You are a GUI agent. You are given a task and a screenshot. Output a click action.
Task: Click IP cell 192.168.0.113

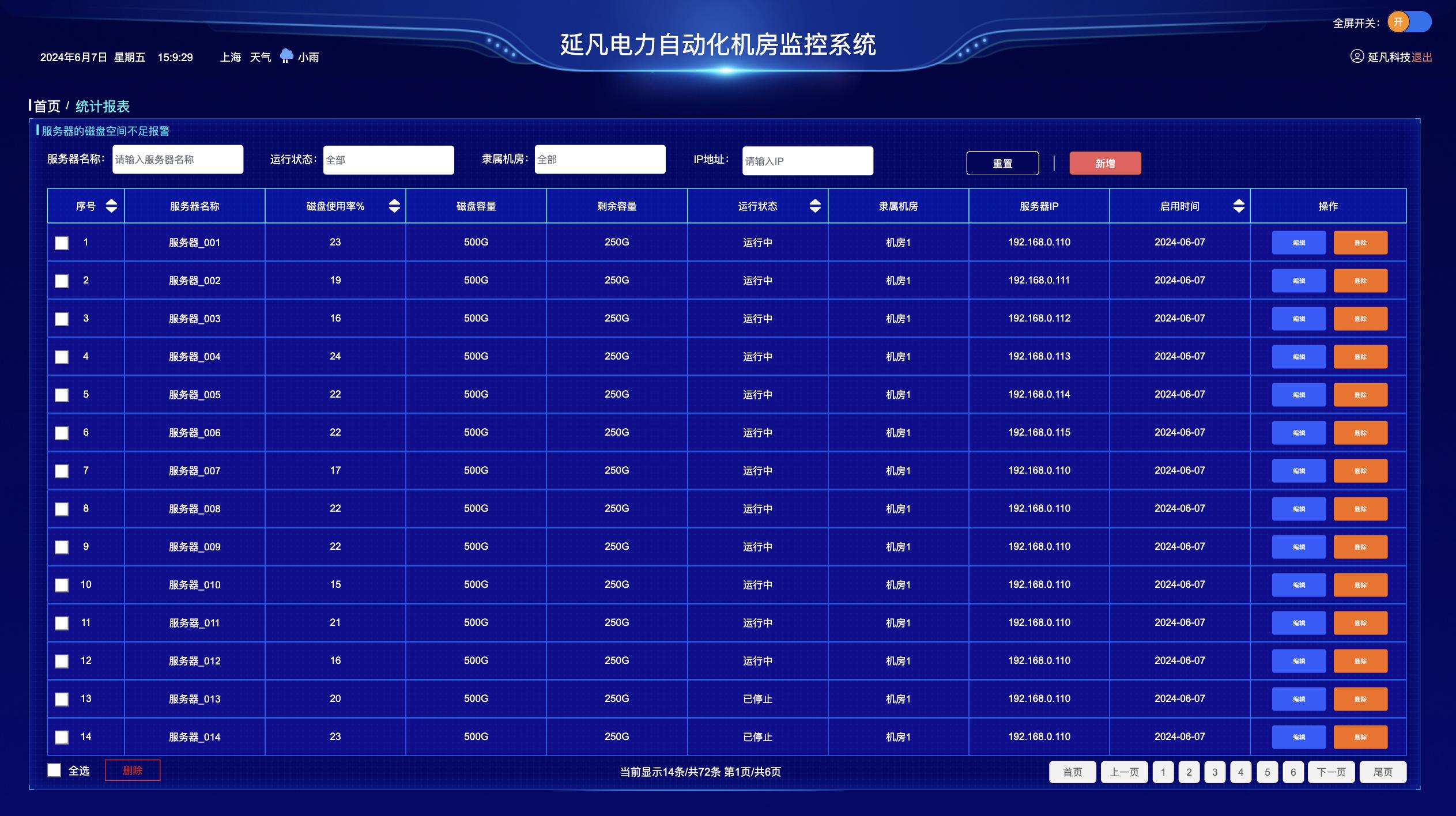coord(1039,356)
